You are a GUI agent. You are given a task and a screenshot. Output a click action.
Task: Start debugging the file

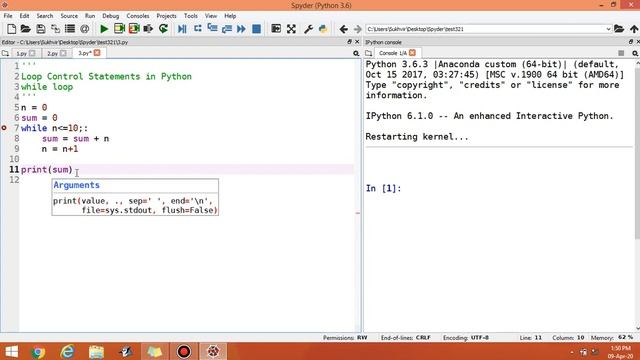[x=182, y=29]
